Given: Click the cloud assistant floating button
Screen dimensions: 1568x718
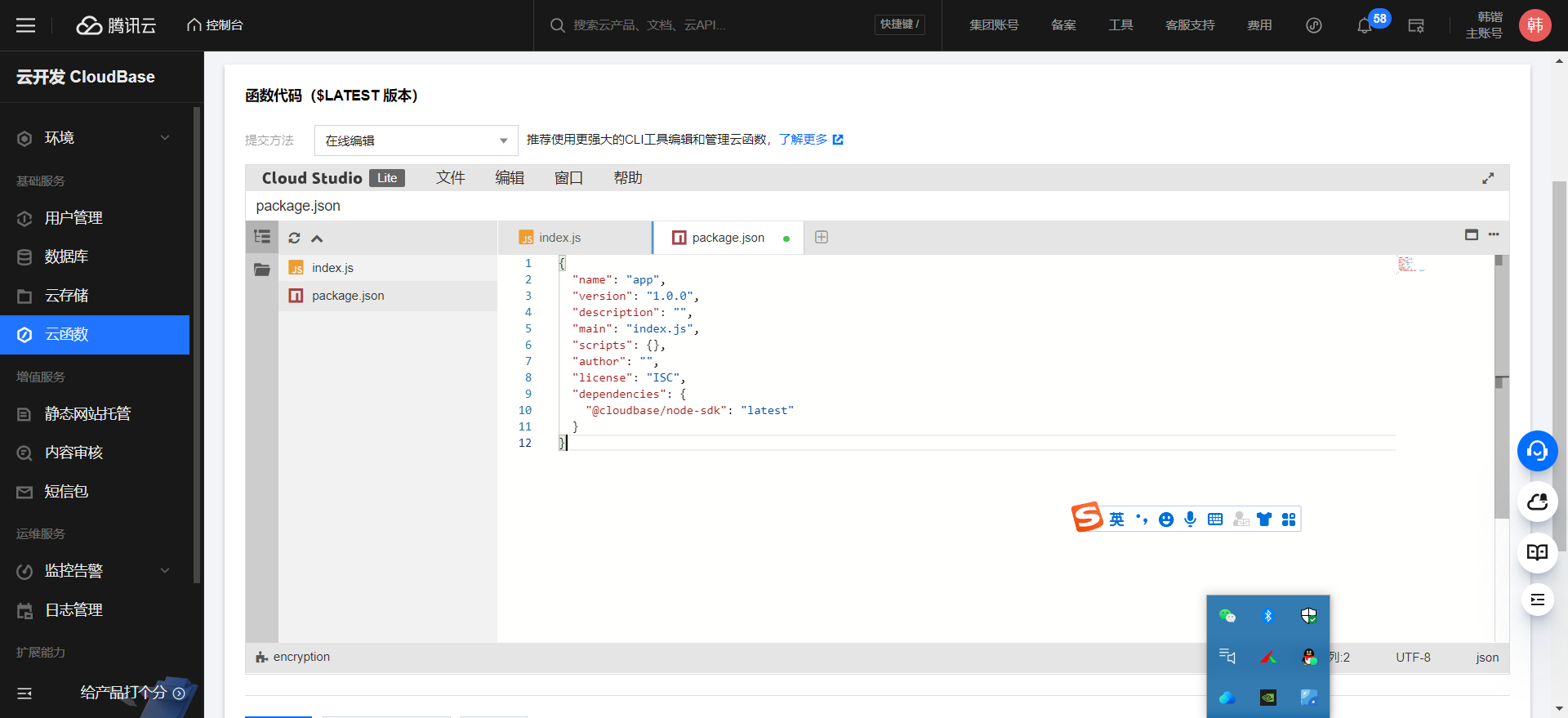Looking at the screenshot, I should tap(1538, 502).
